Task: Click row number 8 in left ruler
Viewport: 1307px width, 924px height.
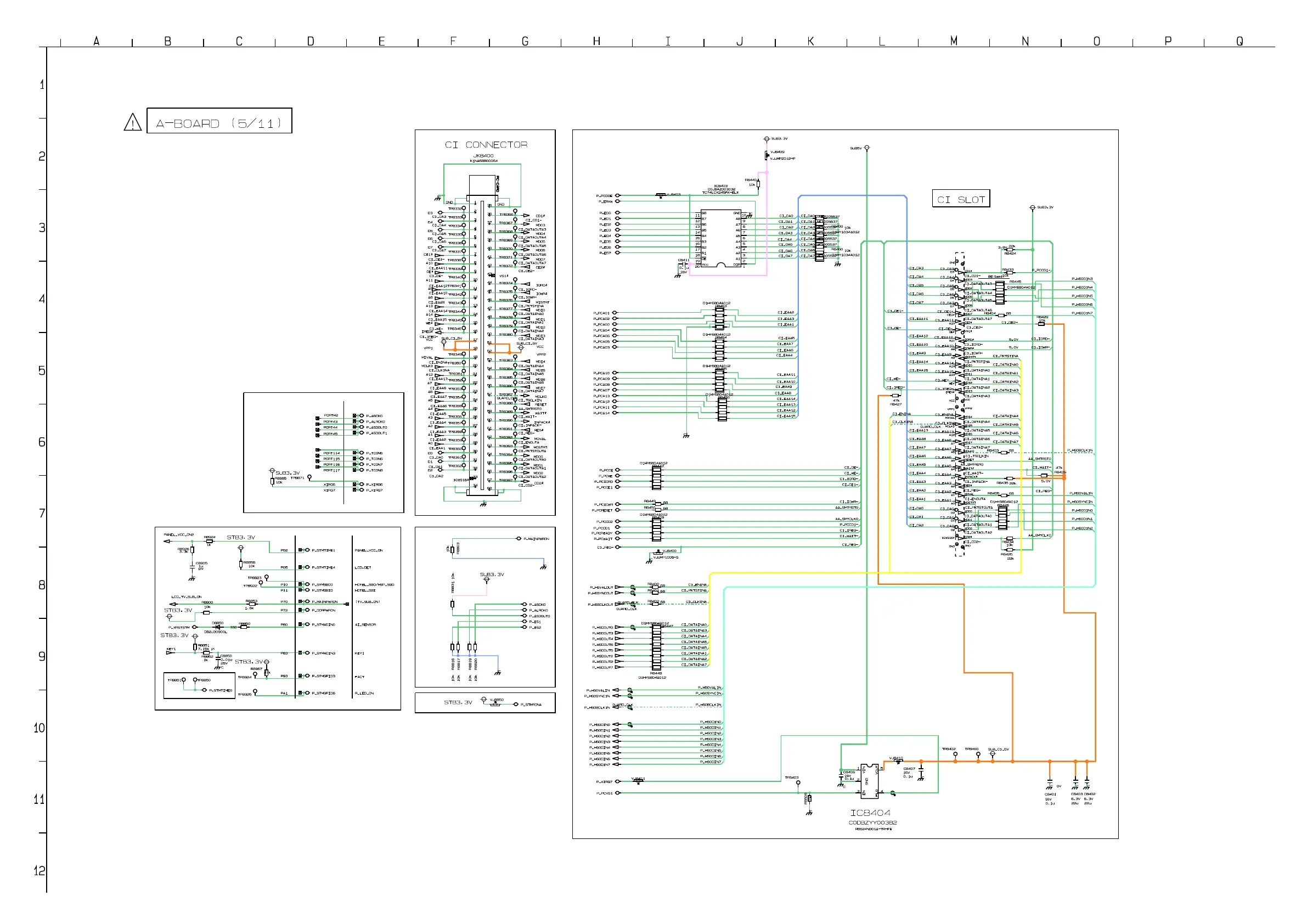Action: point(42,585)
